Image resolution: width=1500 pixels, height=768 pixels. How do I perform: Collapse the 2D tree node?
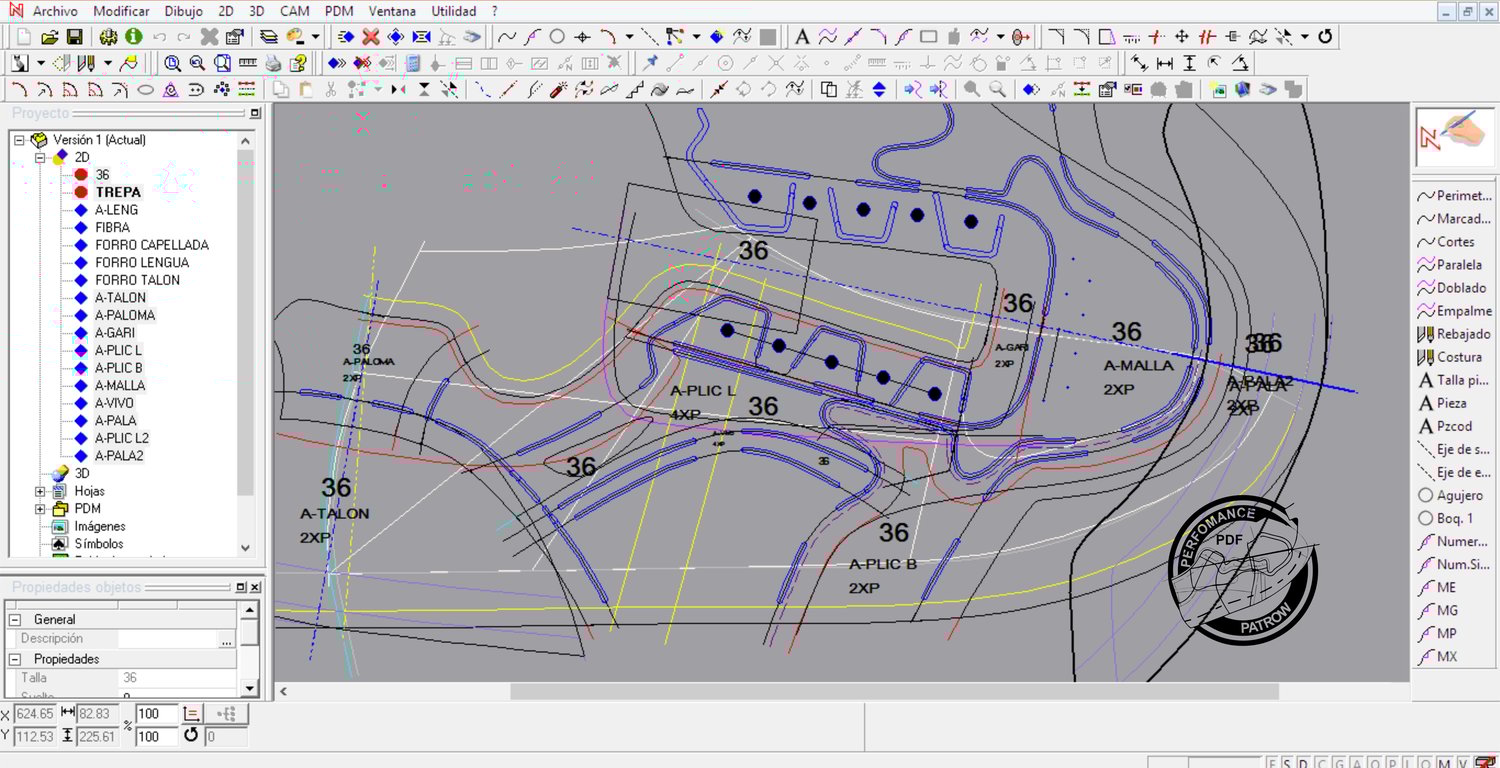tap(41, 158)
